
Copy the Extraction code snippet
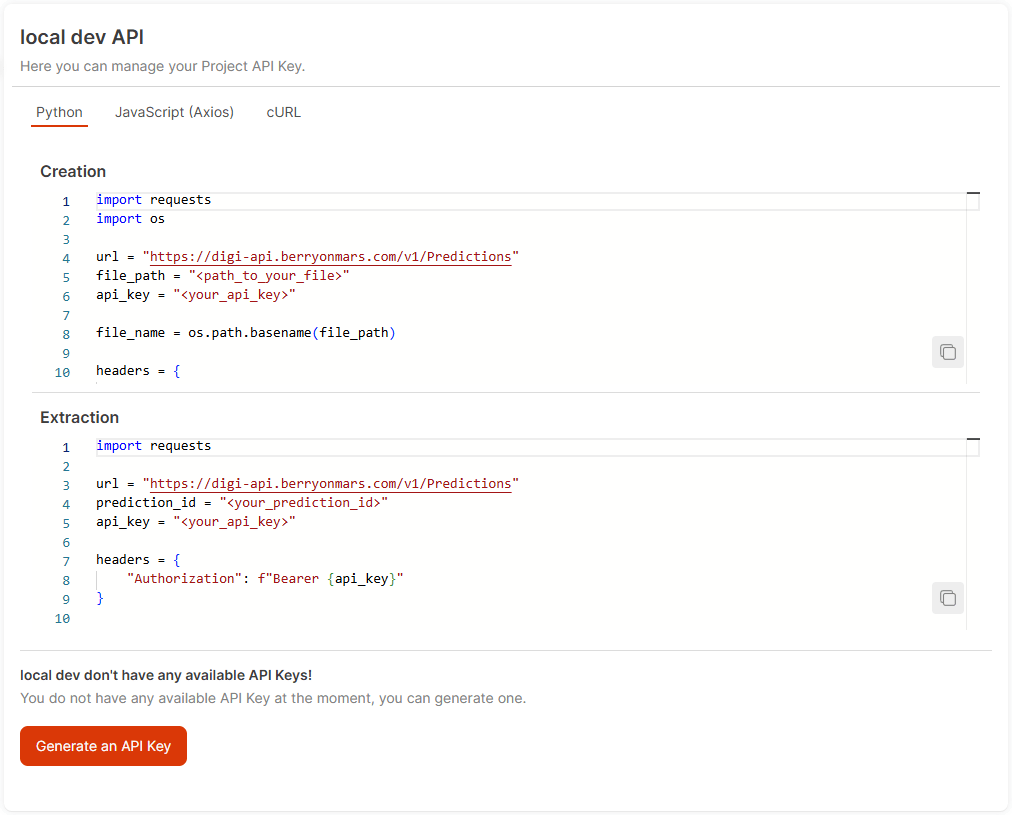(x=947, y=598)
